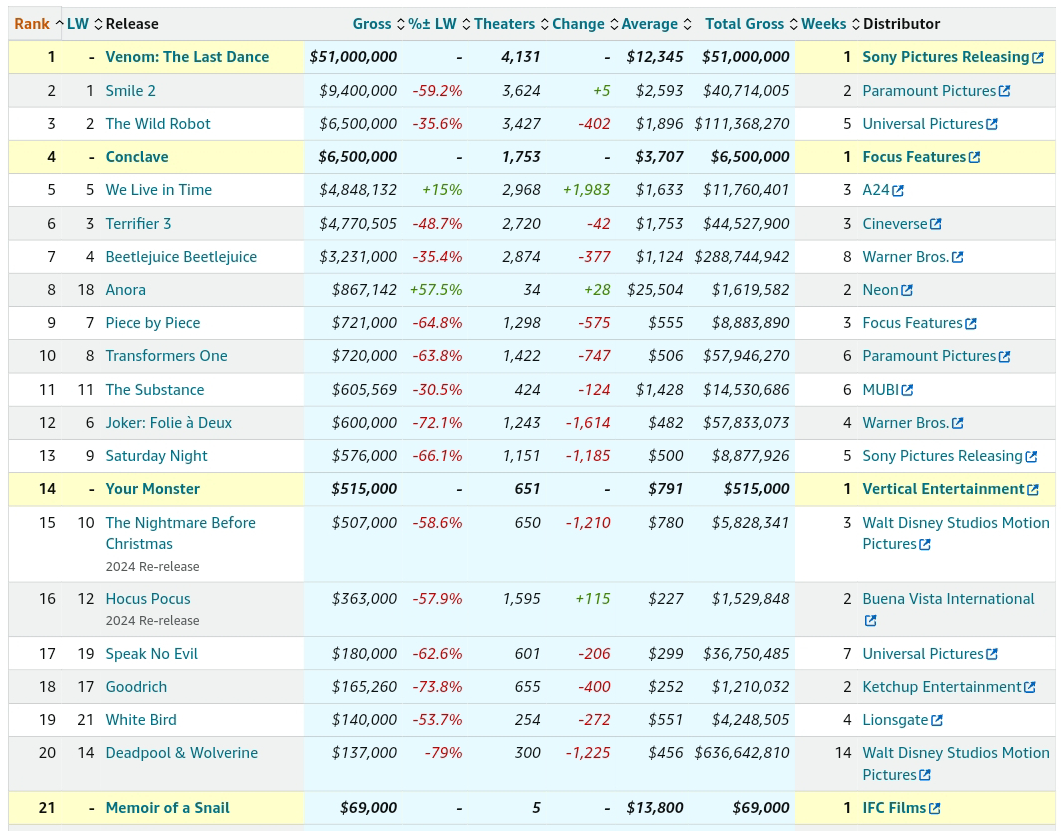This screenshot has width=1061, height=831.
Task: Sort by Gross column header
Action: tap(378, 24)
